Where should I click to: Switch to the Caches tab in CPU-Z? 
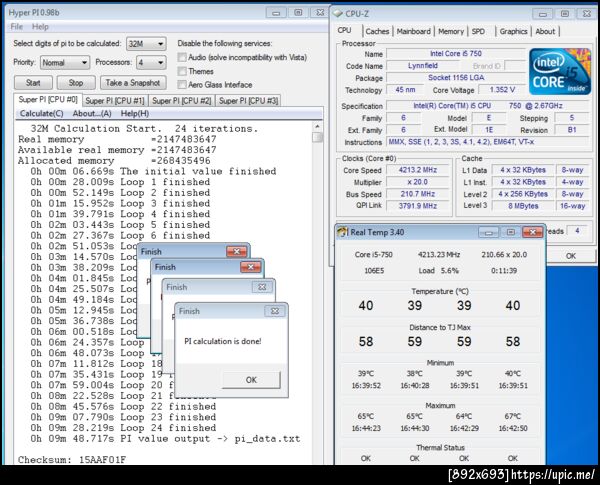(377, 31)
